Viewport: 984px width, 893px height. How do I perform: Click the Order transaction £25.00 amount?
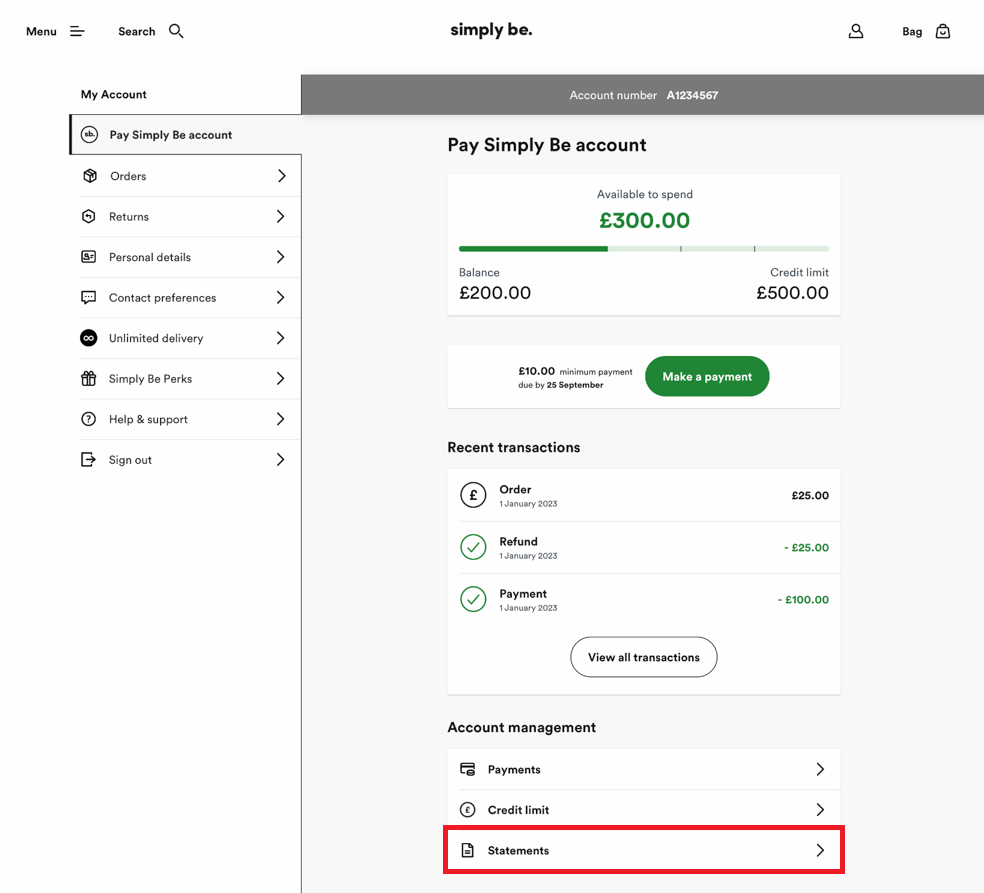click(810, 496)
